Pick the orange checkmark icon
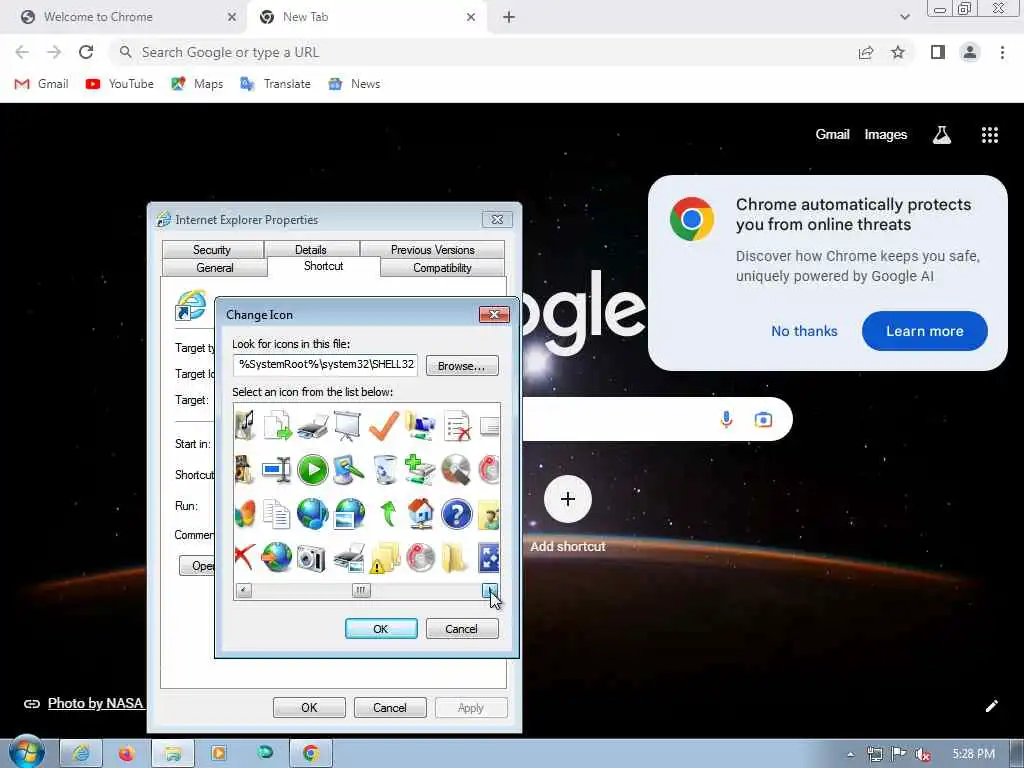Image resolution: width=1024 pixels, height=768 pixels. pyautogui.click(x=384, y=425)
